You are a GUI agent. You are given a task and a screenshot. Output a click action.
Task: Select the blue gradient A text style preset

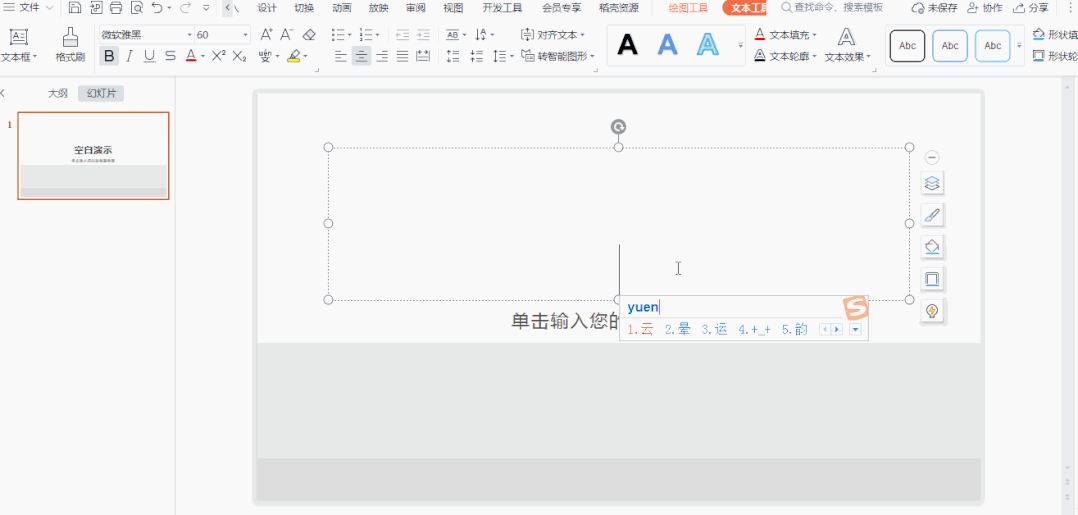click(667, 45)
